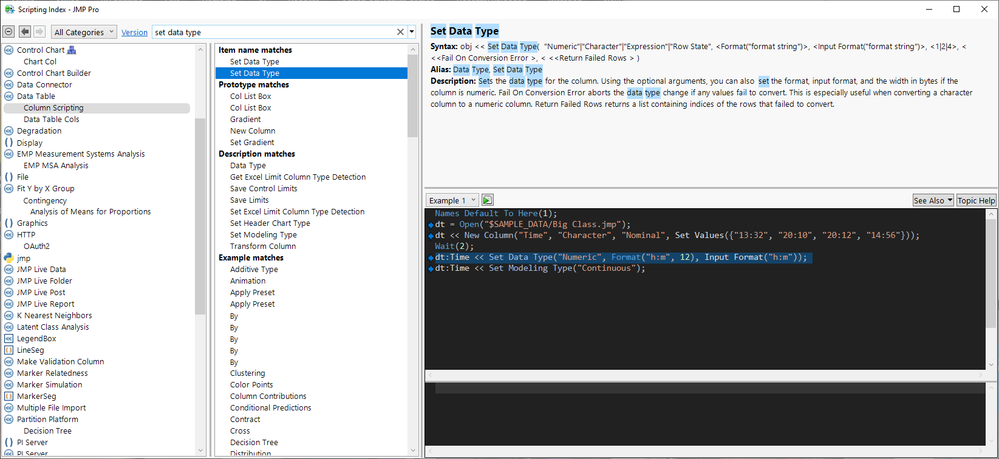
Task: Expand the See Also dropdown
Action: coord(932,200)
